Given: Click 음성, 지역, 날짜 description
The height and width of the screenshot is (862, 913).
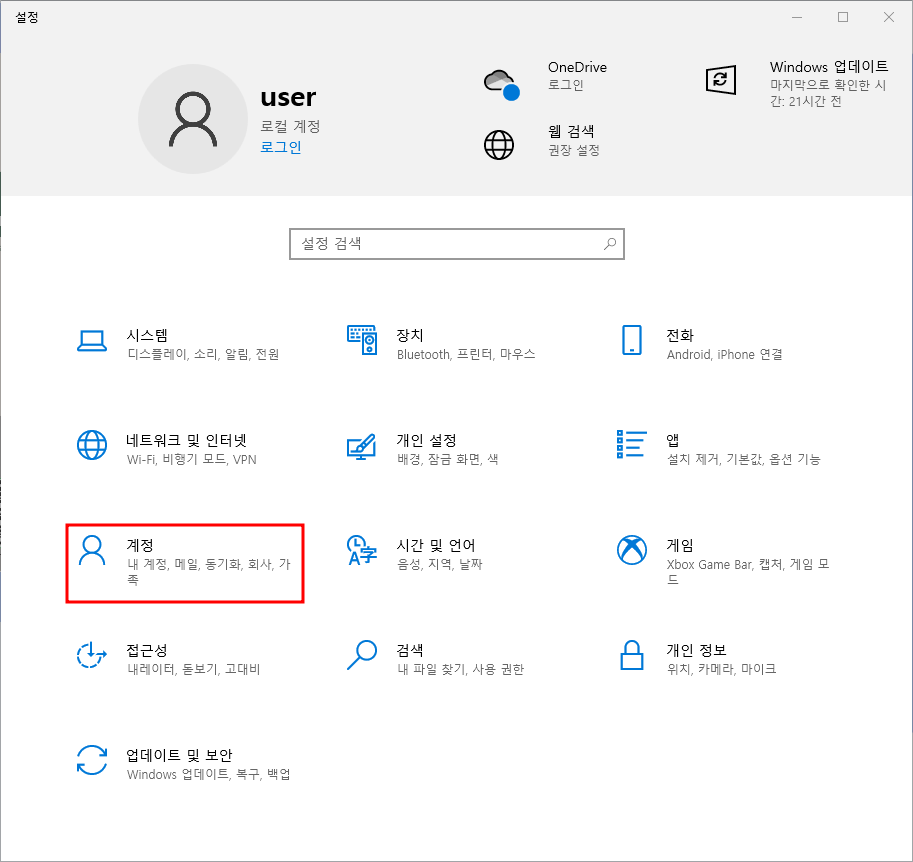Looking at the screenshot, I should 440,564.
